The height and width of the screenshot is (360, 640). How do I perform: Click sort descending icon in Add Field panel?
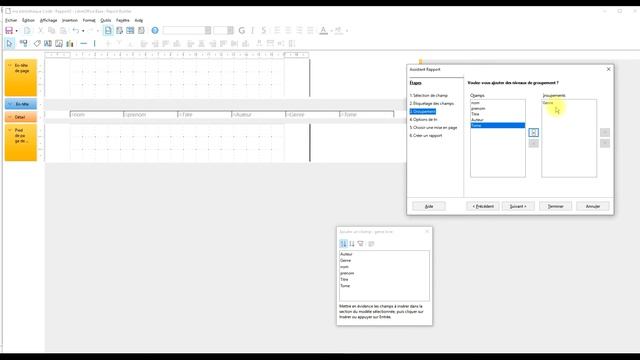coord(352,244)
